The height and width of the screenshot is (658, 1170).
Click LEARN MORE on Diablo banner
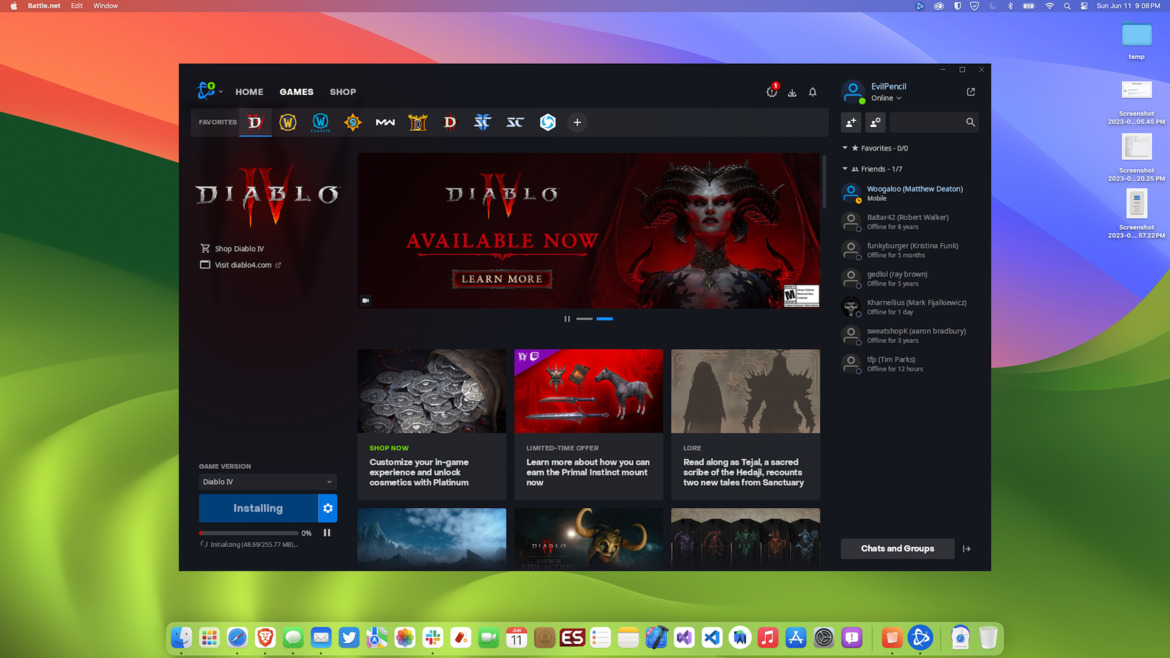[x=501, y=279]
